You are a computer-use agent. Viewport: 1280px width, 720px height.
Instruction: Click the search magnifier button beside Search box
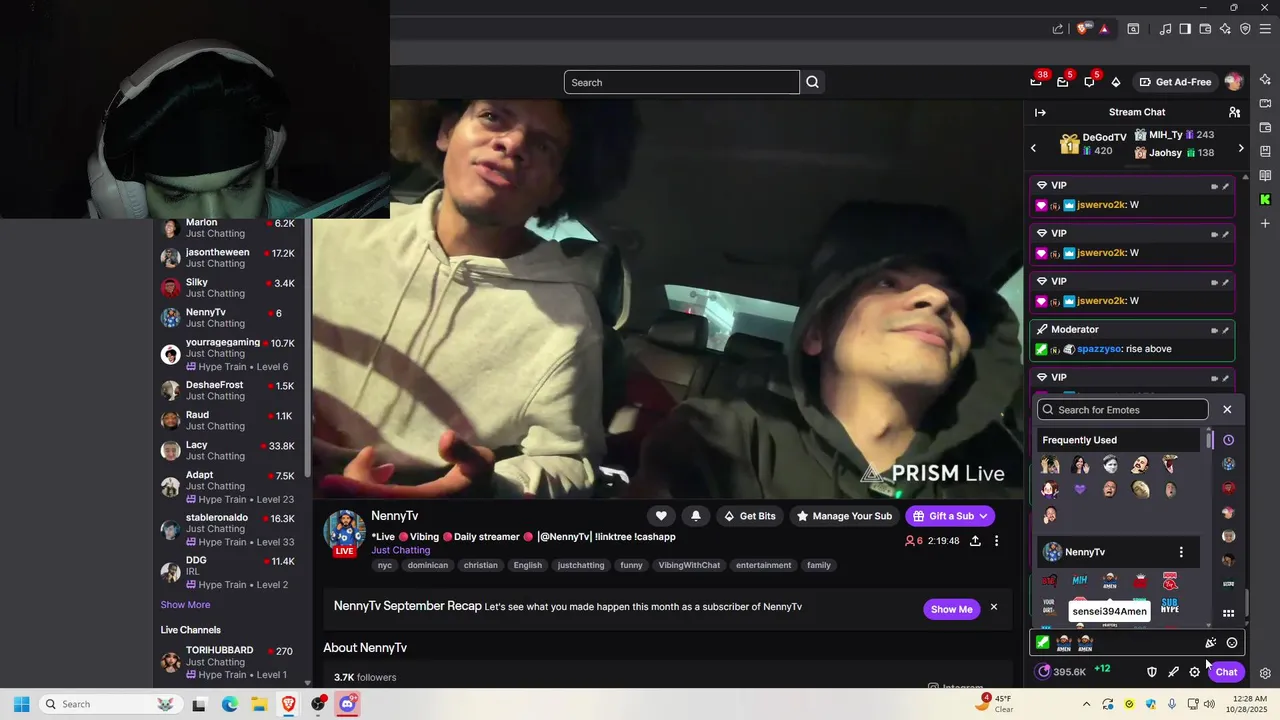click(x=813, y=82)
